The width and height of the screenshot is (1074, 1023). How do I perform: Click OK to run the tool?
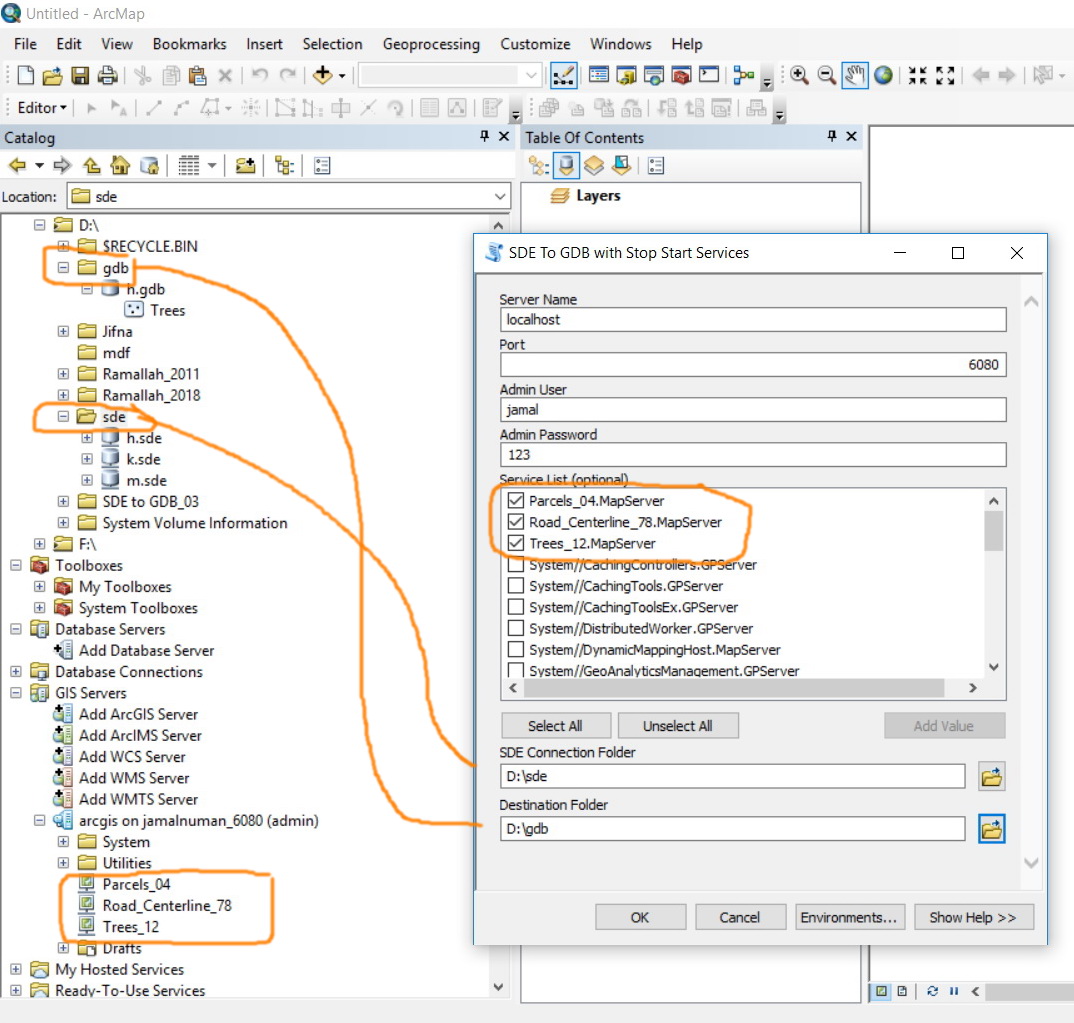[640, 918]
